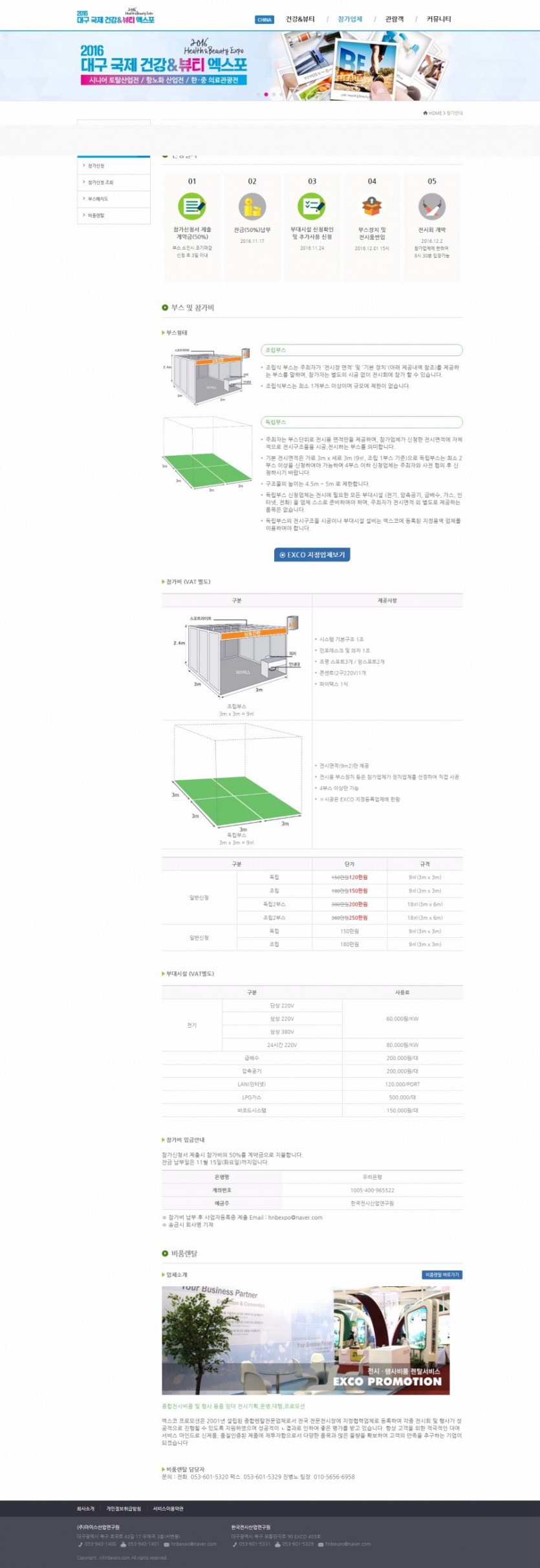The height and width of the screenshot is (1568, 540).
Task: Click the 60,000원/KW electricity fee
Action: [402, 1019]
